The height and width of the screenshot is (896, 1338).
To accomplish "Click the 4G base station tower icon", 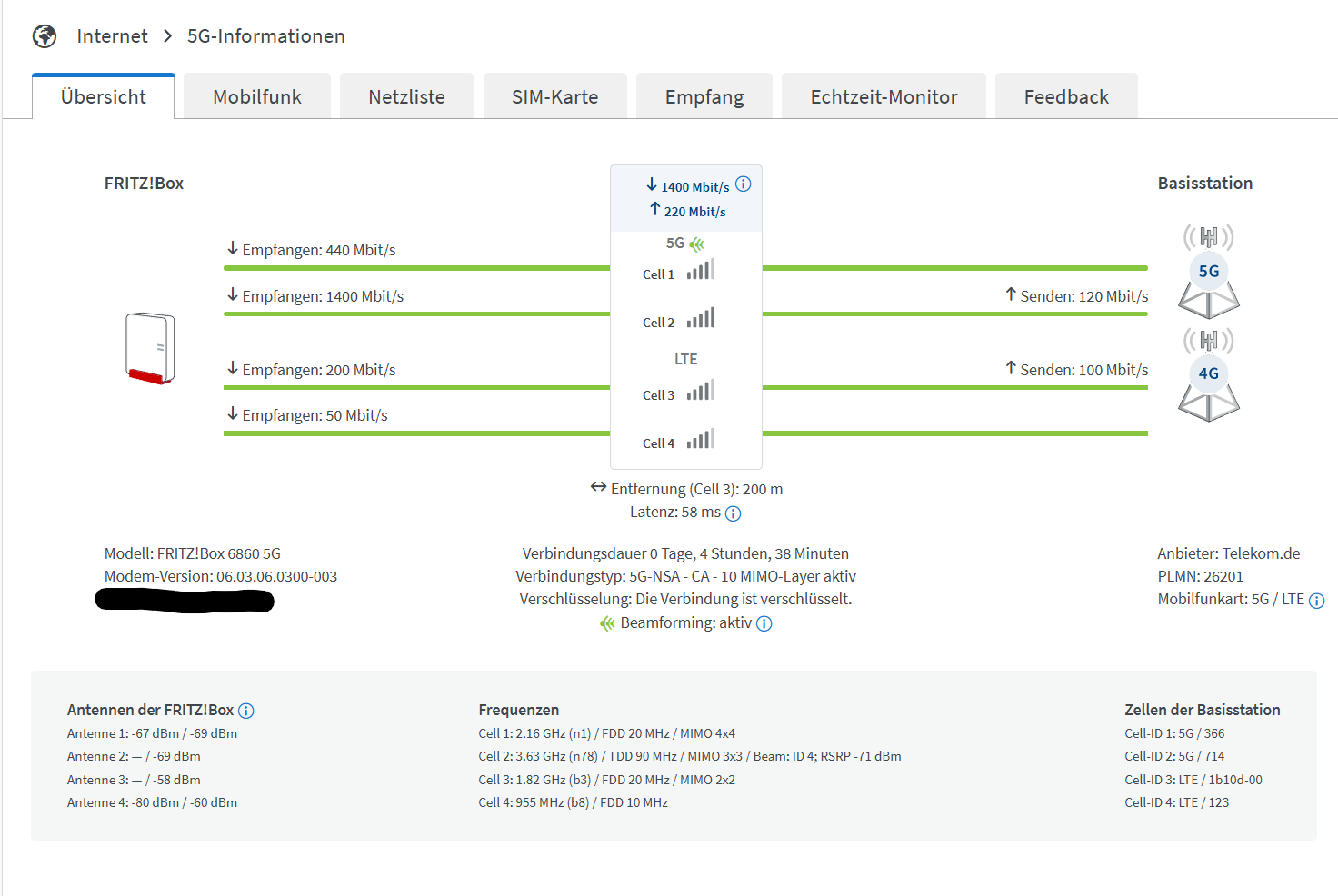I will 1208,373.
